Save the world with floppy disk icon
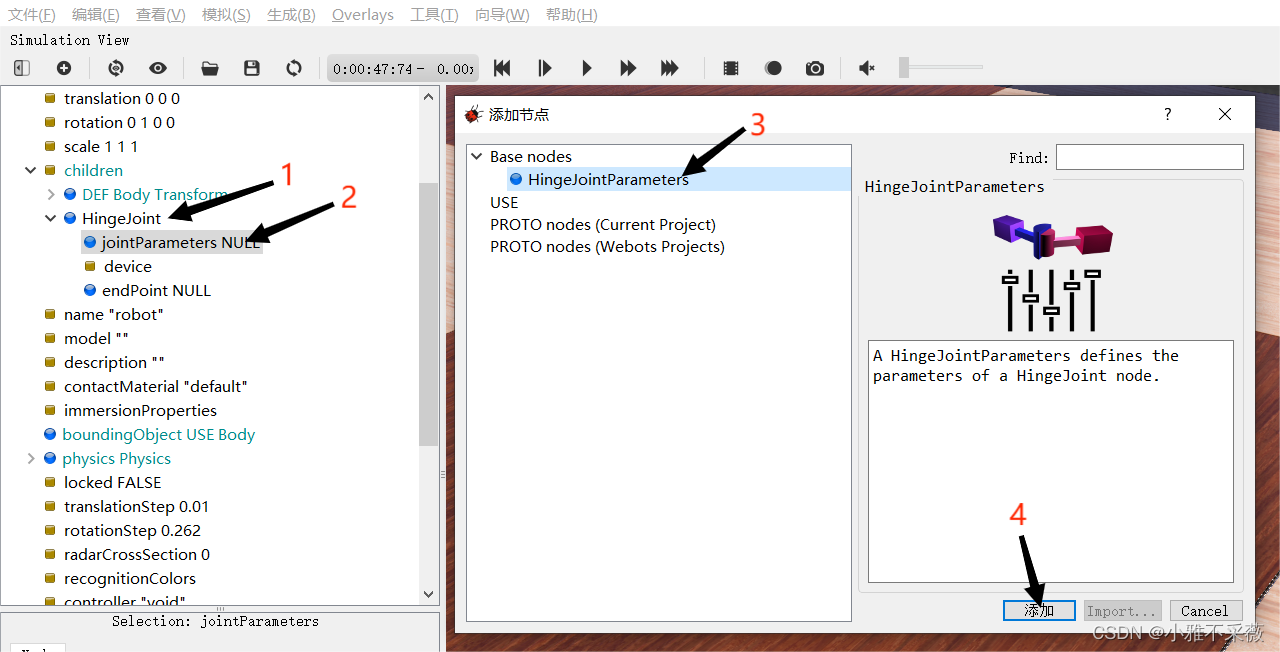 [x=252, y=68]
